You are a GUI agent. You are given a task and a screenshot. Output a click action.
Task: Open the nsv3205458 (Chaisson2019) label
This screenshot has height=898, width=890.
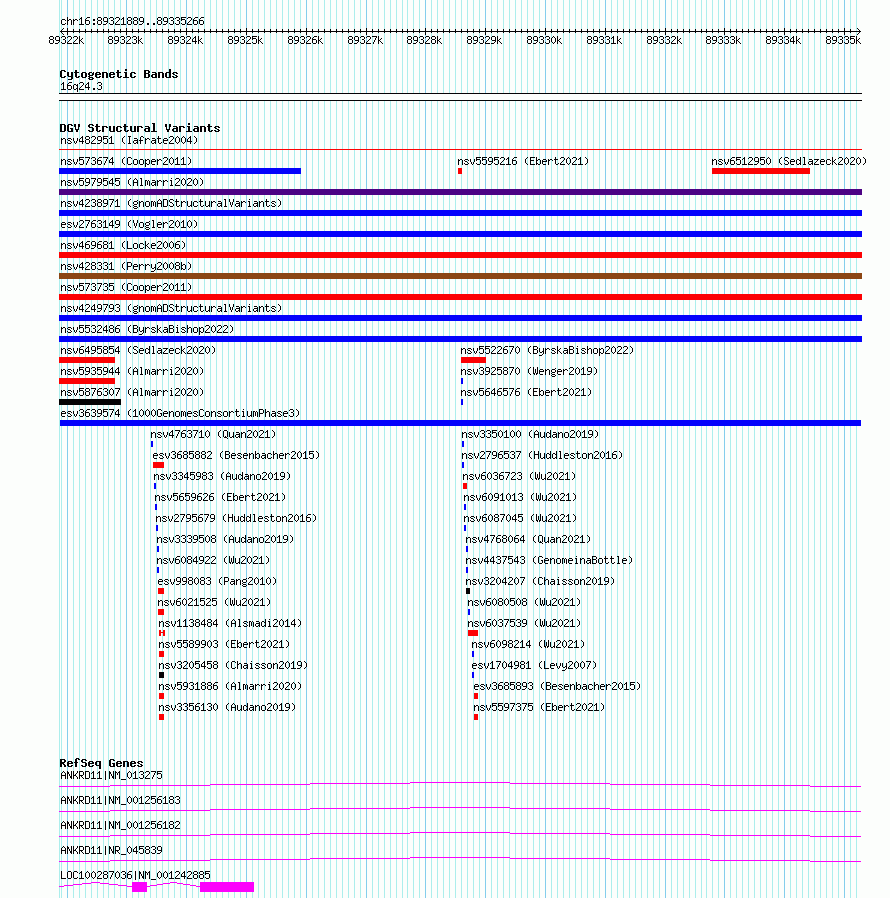[x=233, y=665]
